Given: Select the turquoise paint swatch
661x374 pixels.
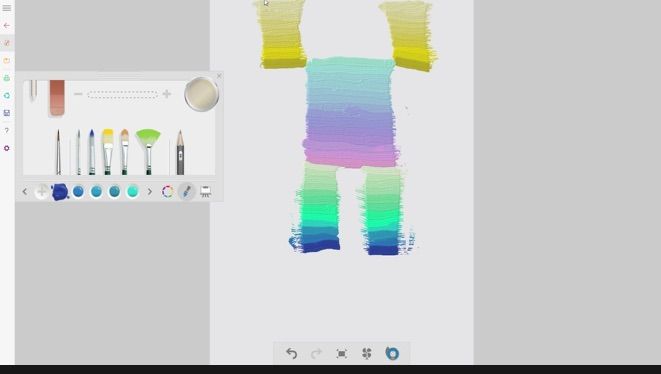Looking at the screenshot, I should point(132,191).
